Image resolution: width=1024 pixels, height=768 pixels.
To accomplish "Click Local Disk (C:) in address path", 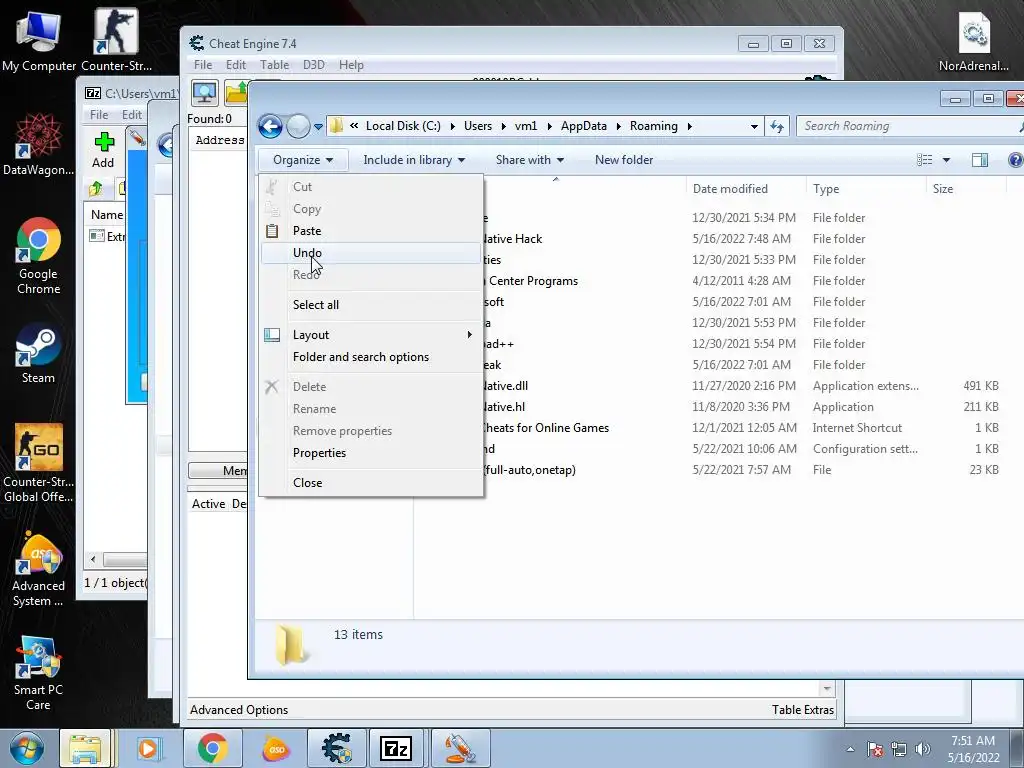I will click(403, 126).
